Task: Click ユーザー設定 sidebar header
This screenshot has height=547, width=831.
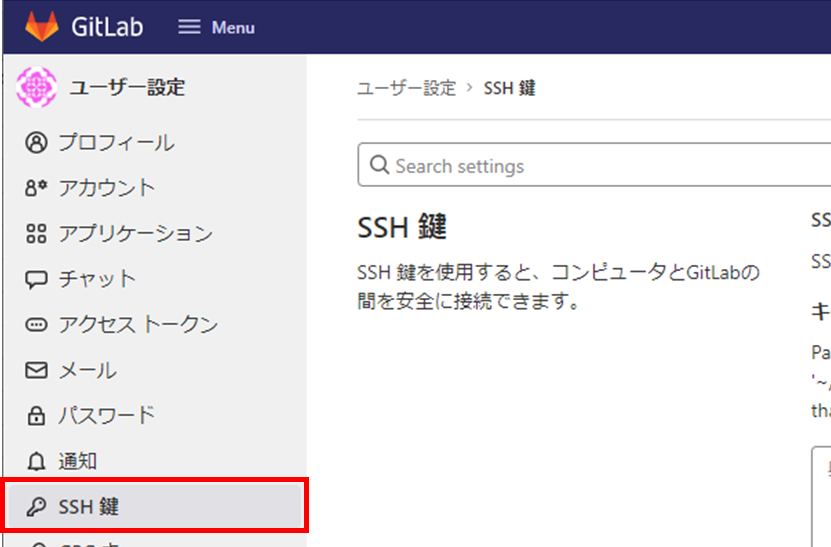Action: 127,87
